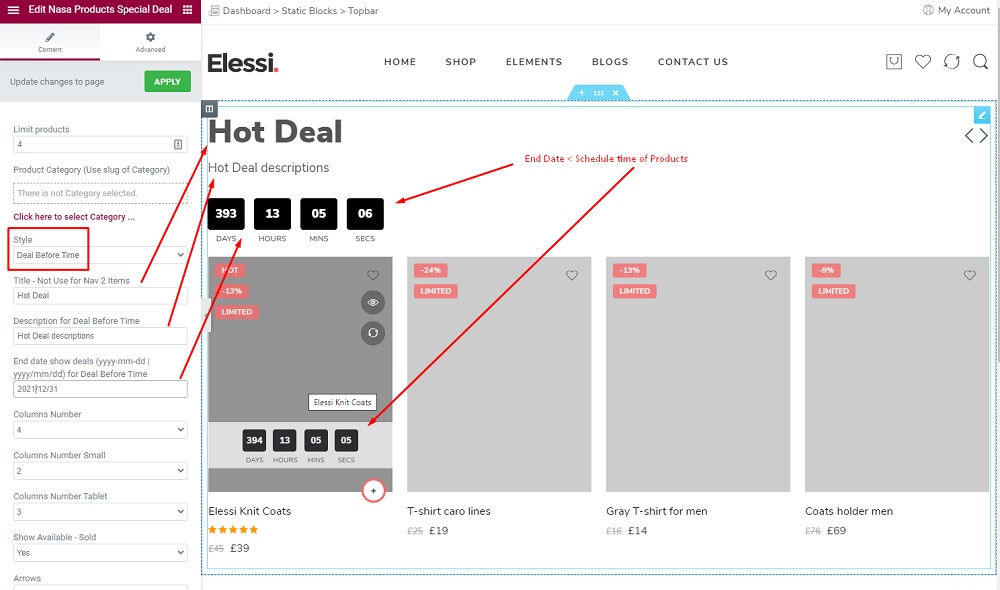Click the End date input field
Viewport: 1000px width, 590px height.
tap(100, 389)
